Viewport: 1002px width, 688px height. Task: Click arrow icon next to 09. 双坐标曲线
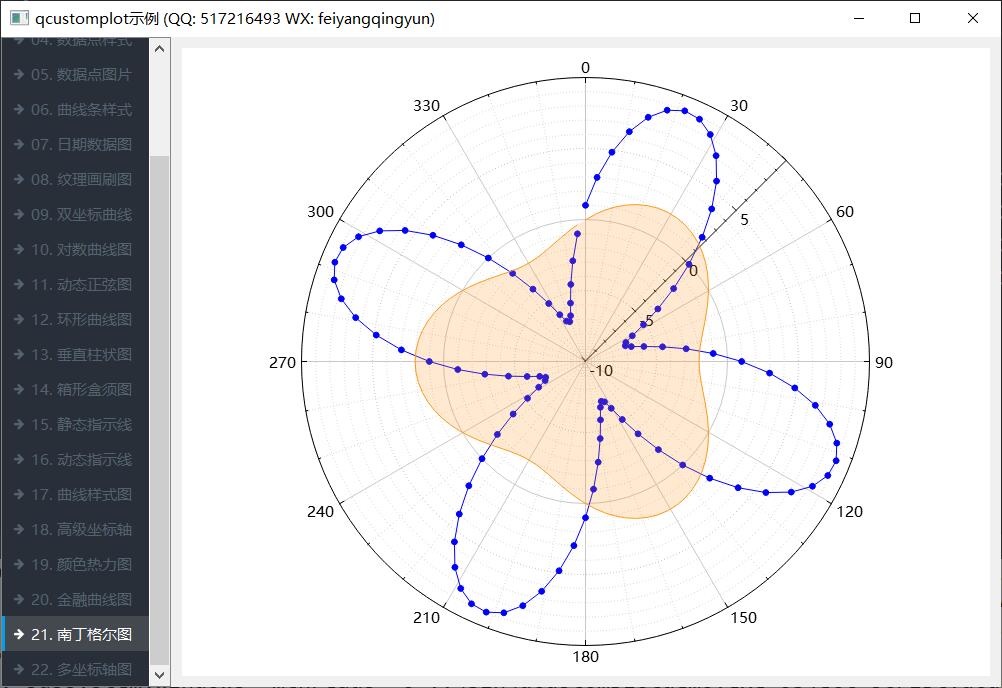click(19, 215)
